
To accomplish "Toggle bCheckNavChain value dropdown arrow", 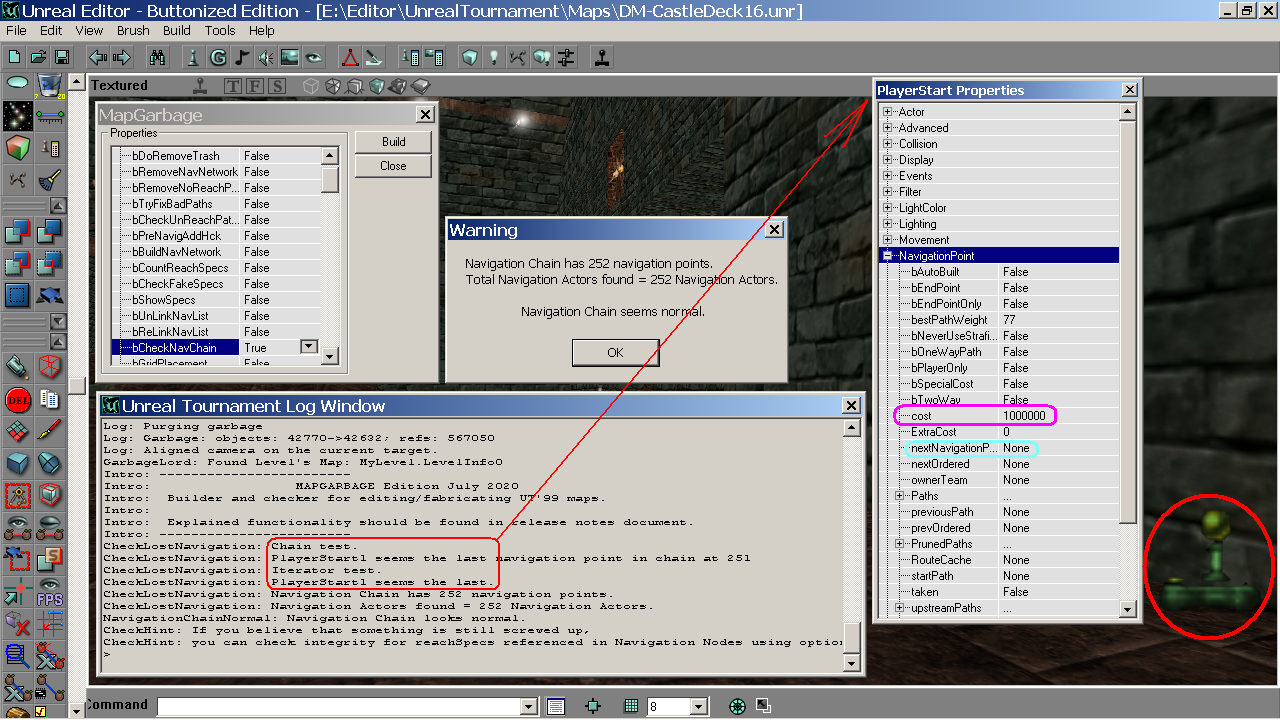I will click(x=309, y=347).
